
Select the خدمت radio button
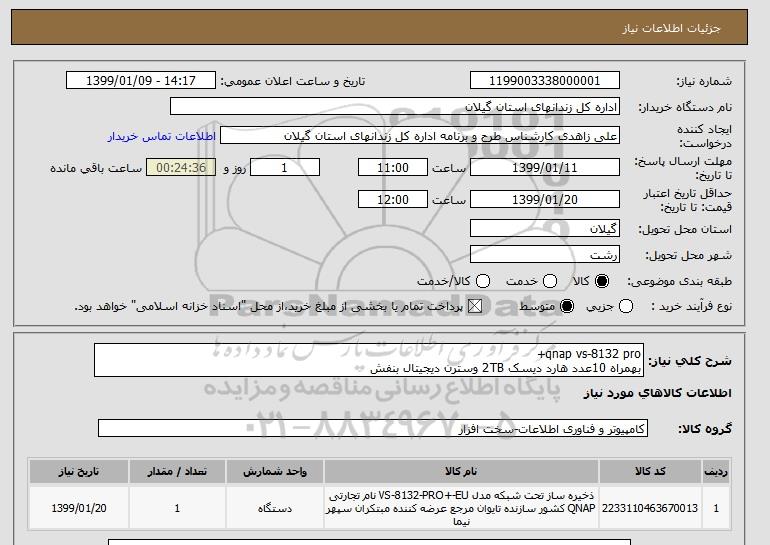pos(550,281)
